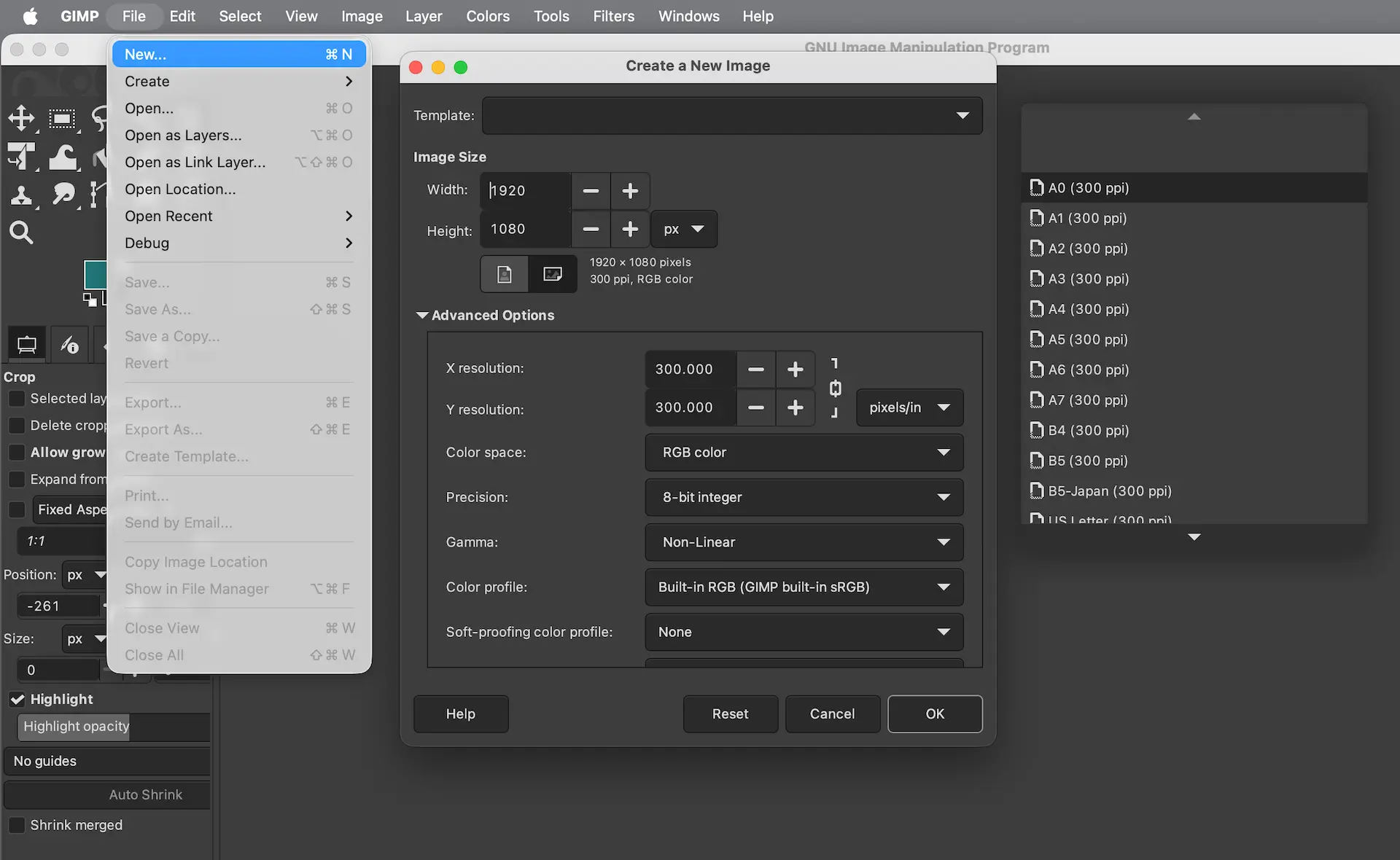Open the Device Status tab icon
Screen dimensions: 1400x860
[69, 345]
